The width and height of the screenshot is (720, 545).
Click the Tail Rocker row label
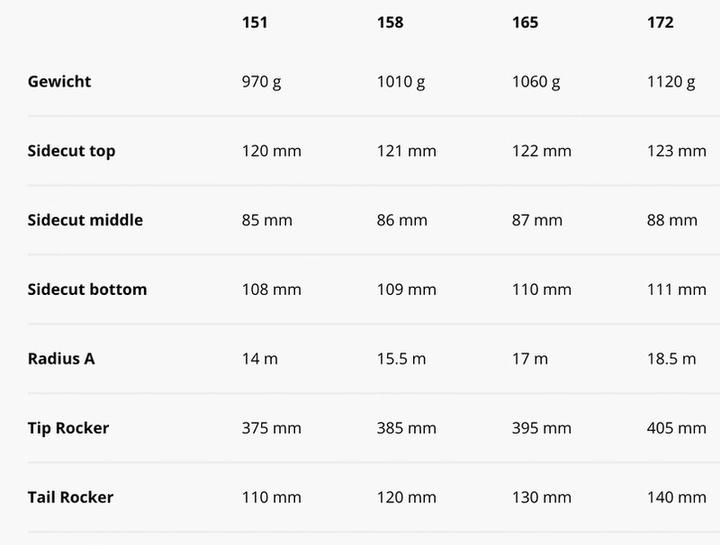(x=70, y=497)
